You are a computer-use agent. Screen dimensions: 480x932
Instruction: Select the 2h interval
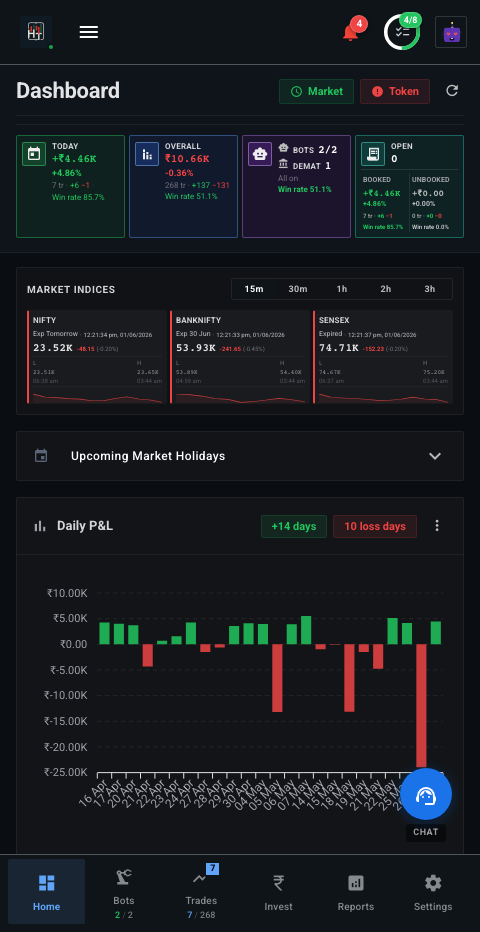point(386,289)
